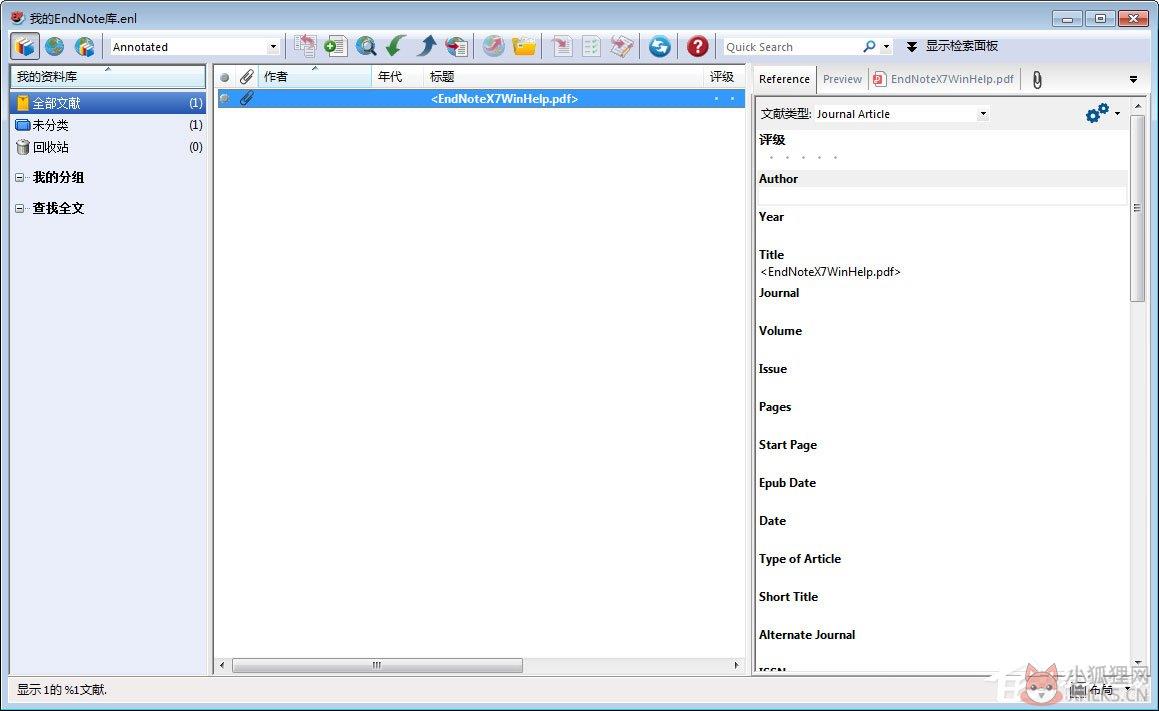This screenshot has width=1159, height=711.
Task: Click the Return to Word Processor icon
Action: pyautogui.click(x=622, y=47)
